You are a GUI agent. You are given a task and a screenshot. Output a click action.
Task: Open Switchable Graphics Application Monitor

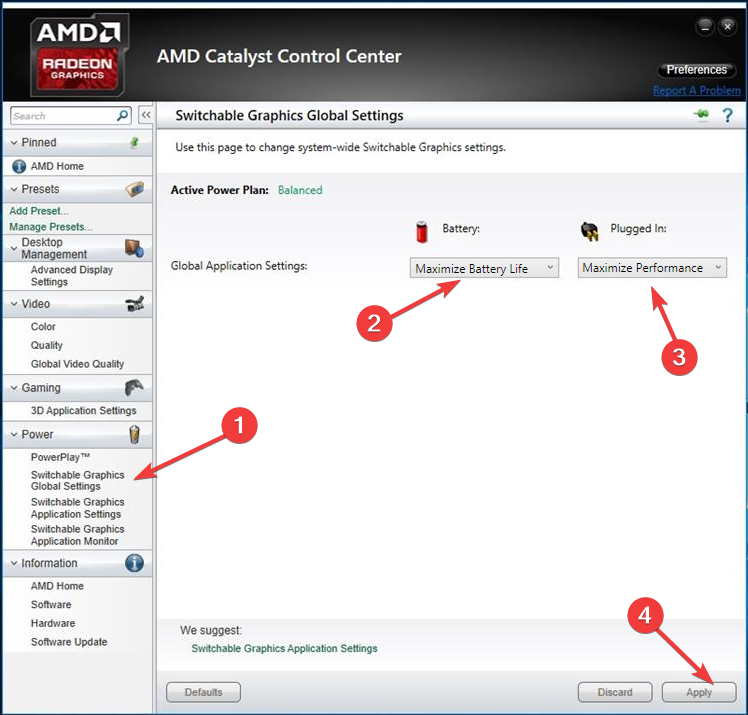click(77, 535)
